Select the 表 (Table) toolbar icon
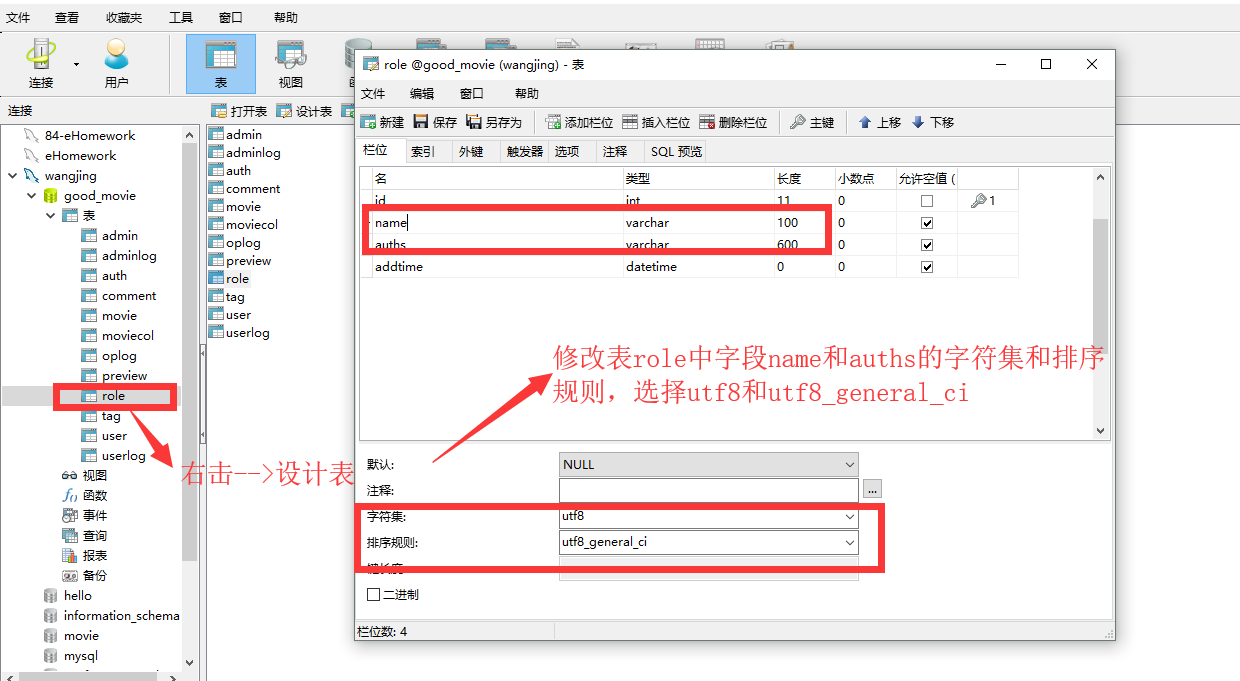This screenshot has height=681, width=1240. point(220,64)
